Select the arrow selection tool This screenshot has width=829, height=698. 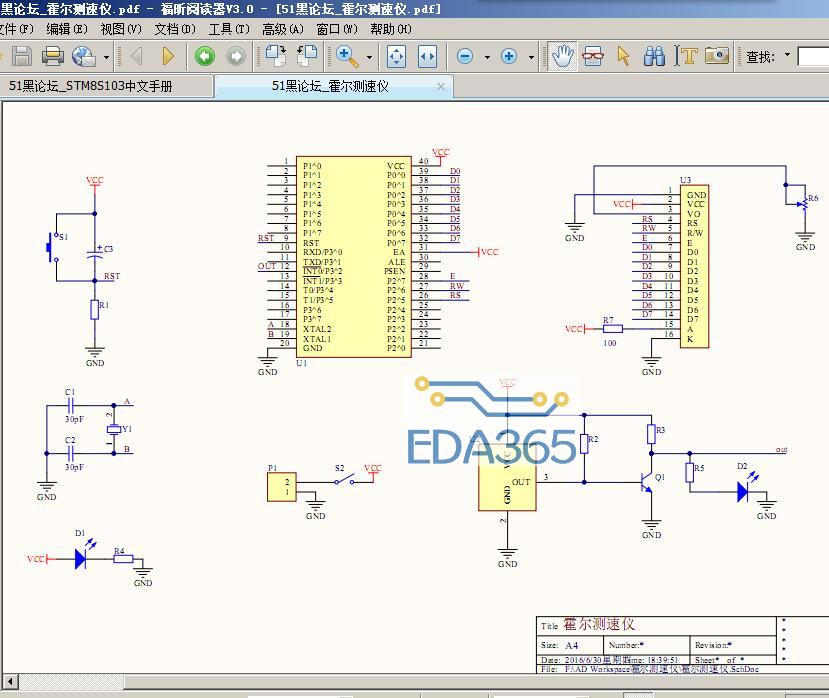[624, 56]
